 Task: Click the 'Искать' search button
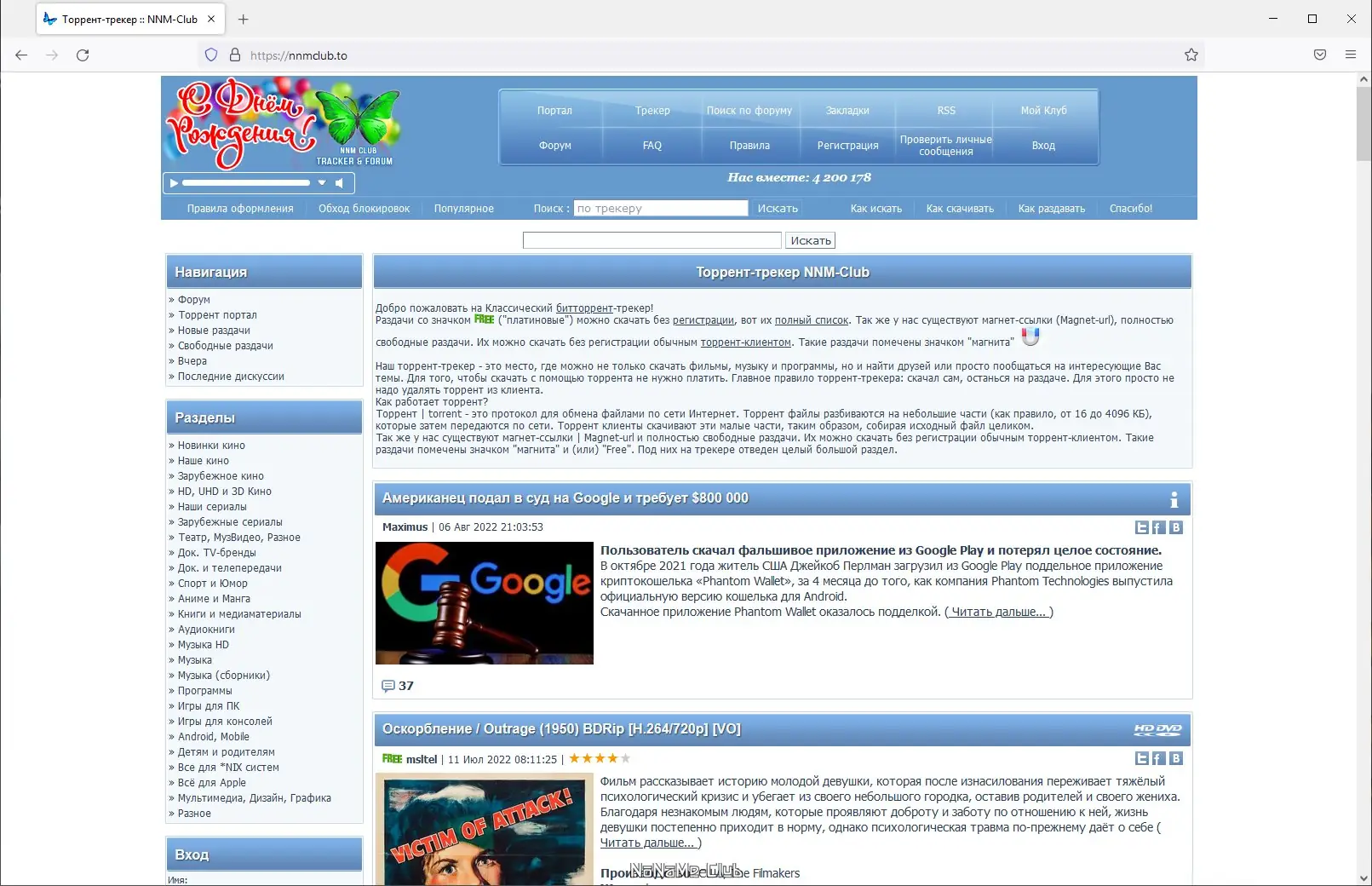pyautogui.click(x=810, y=239)
